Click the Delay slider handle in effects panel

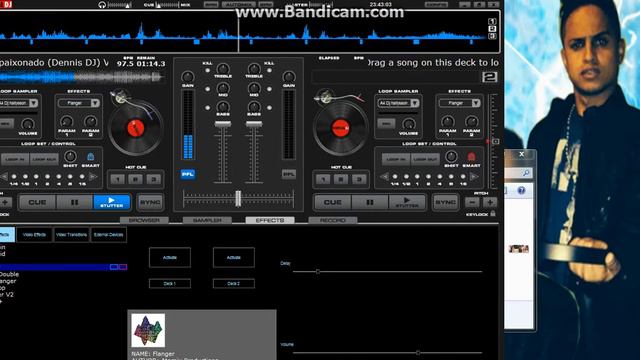[318, 271]
